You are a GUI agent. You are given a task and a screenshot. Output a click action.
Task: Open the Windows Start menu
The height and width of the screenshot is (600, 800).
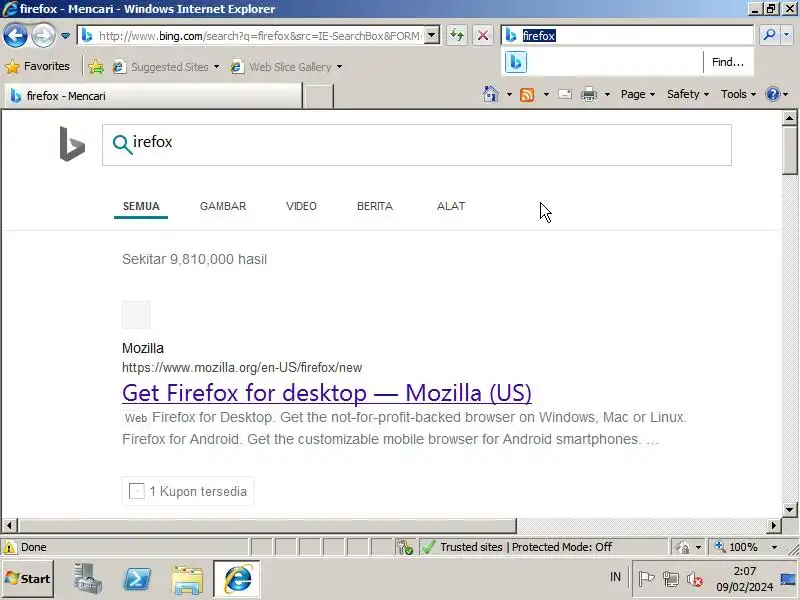click(x=28, y=579)
